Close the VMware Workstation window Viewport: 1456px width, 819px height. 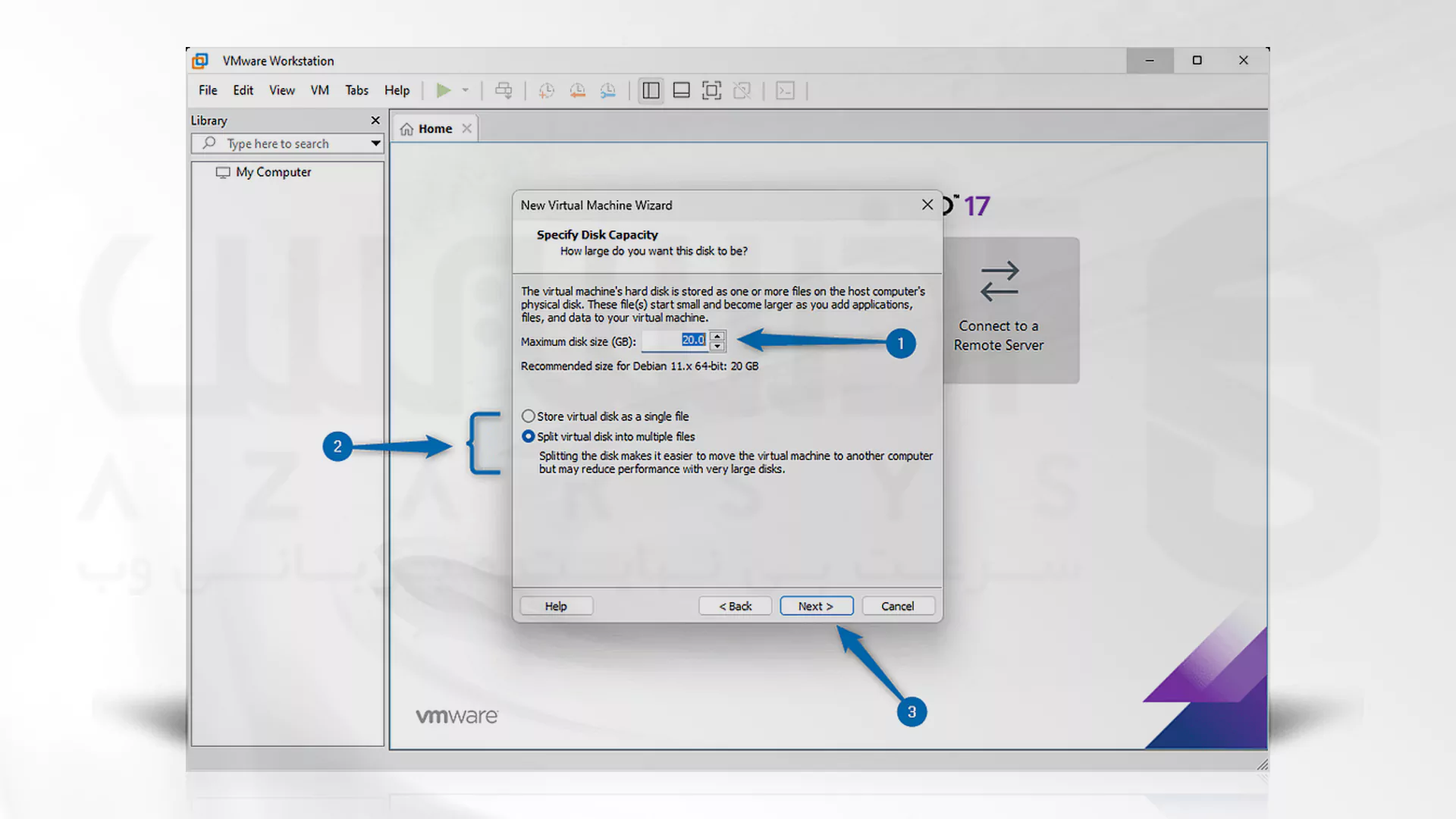pos(1244,61)
